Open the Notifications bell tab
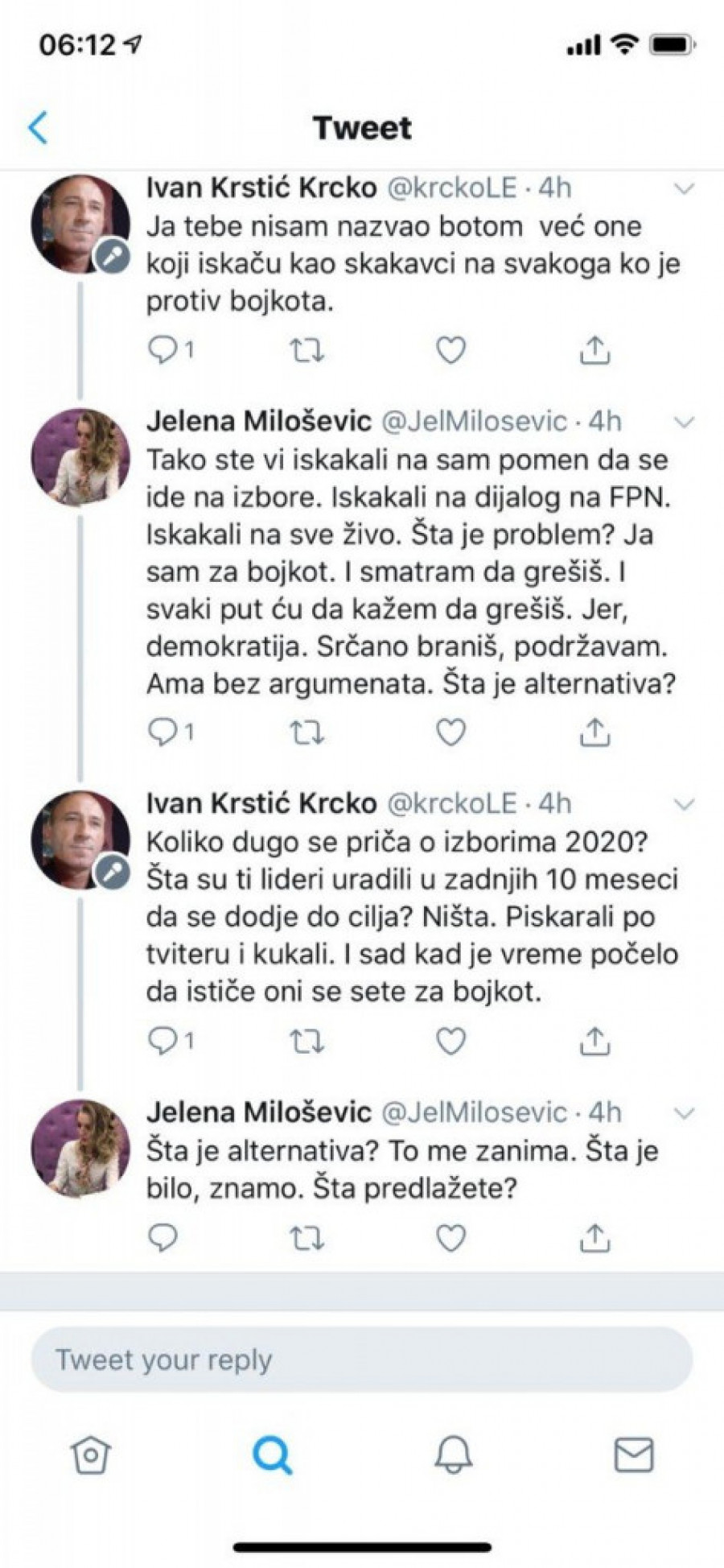This screenshot has height=1568, width=724. [454, 1455]
